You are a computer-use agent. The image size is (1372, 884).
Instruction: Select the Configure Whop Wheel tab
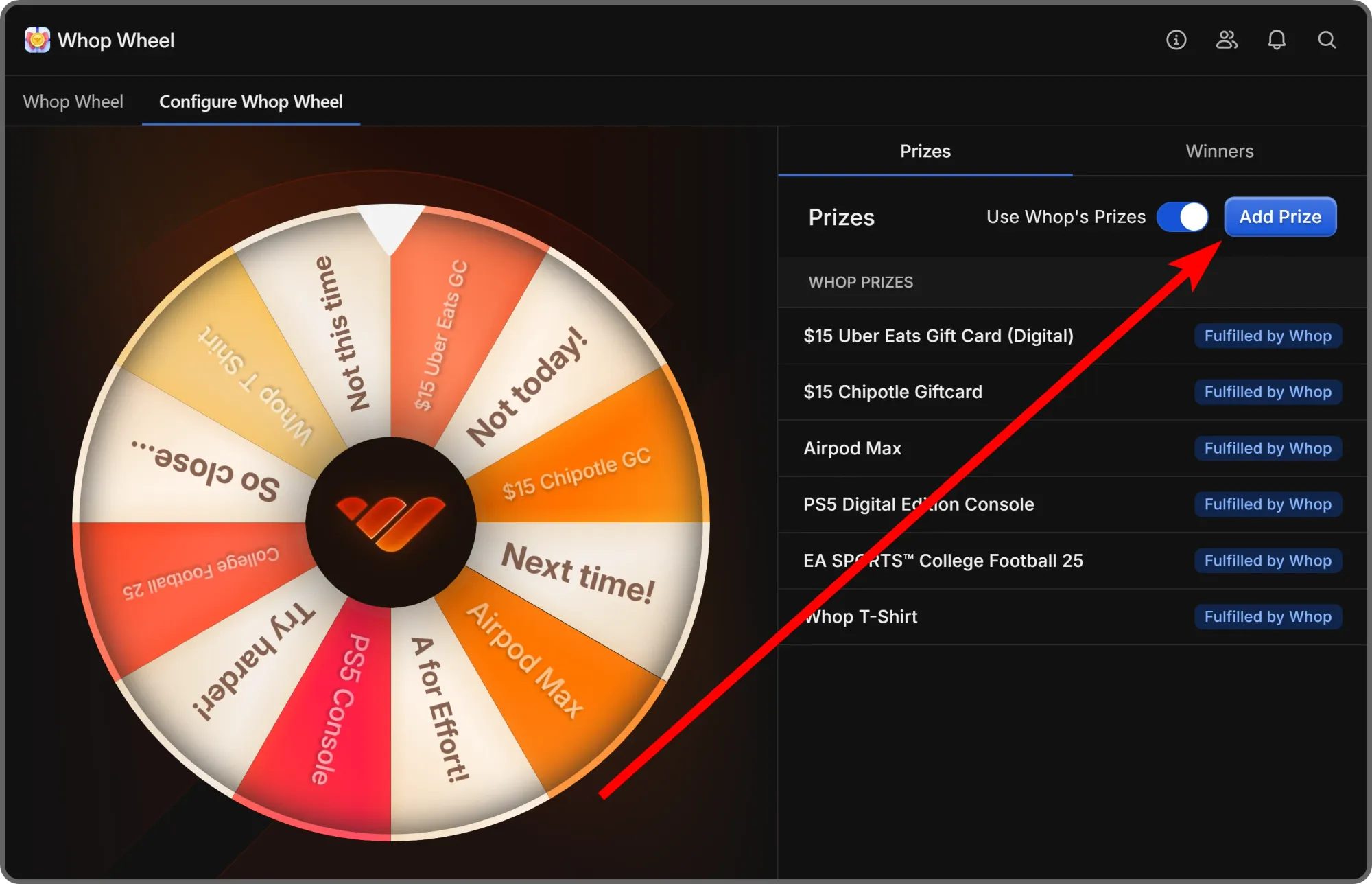click(x=250, y=102)
